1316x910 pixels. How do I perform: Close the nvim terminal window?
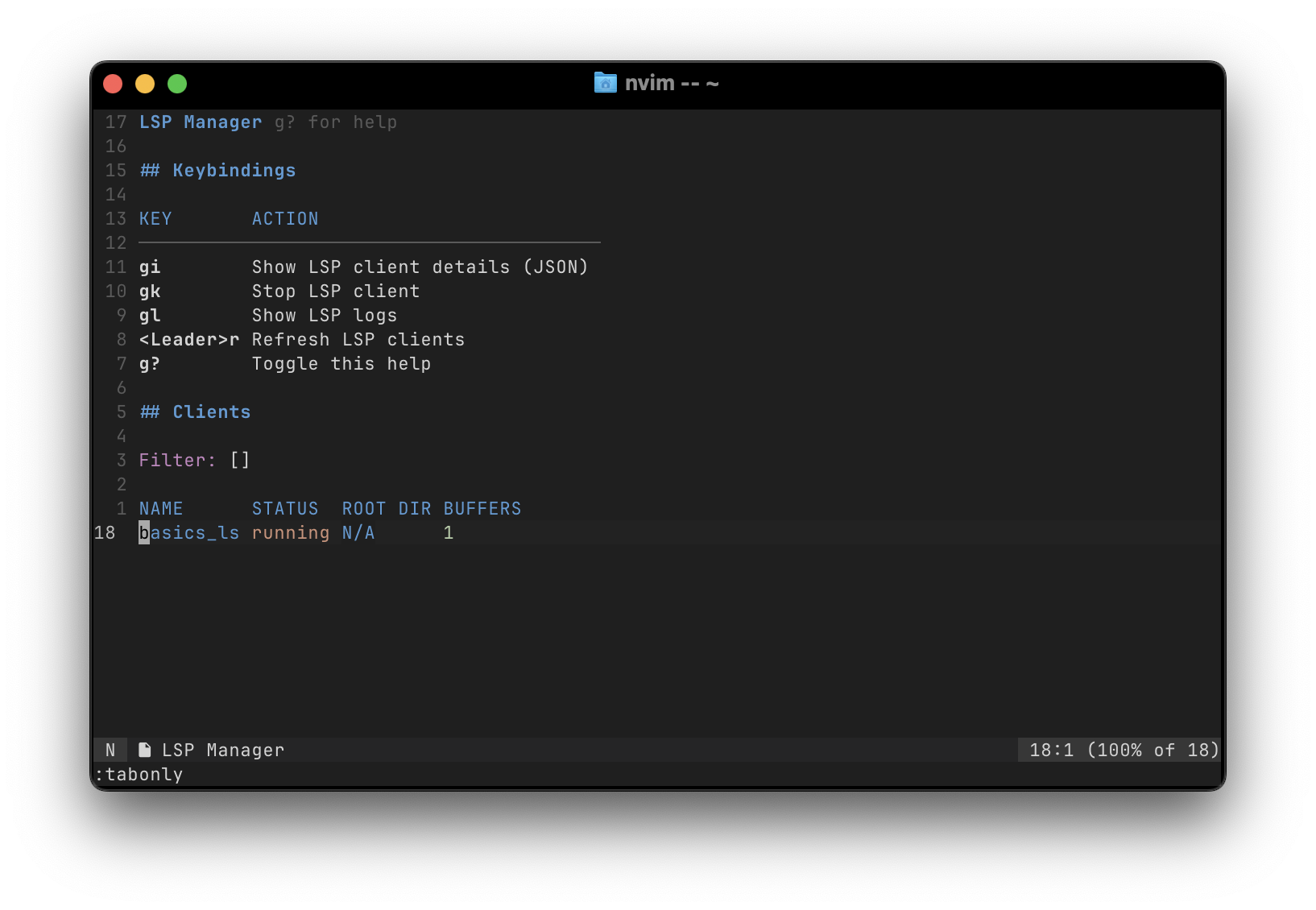(113, 84)
